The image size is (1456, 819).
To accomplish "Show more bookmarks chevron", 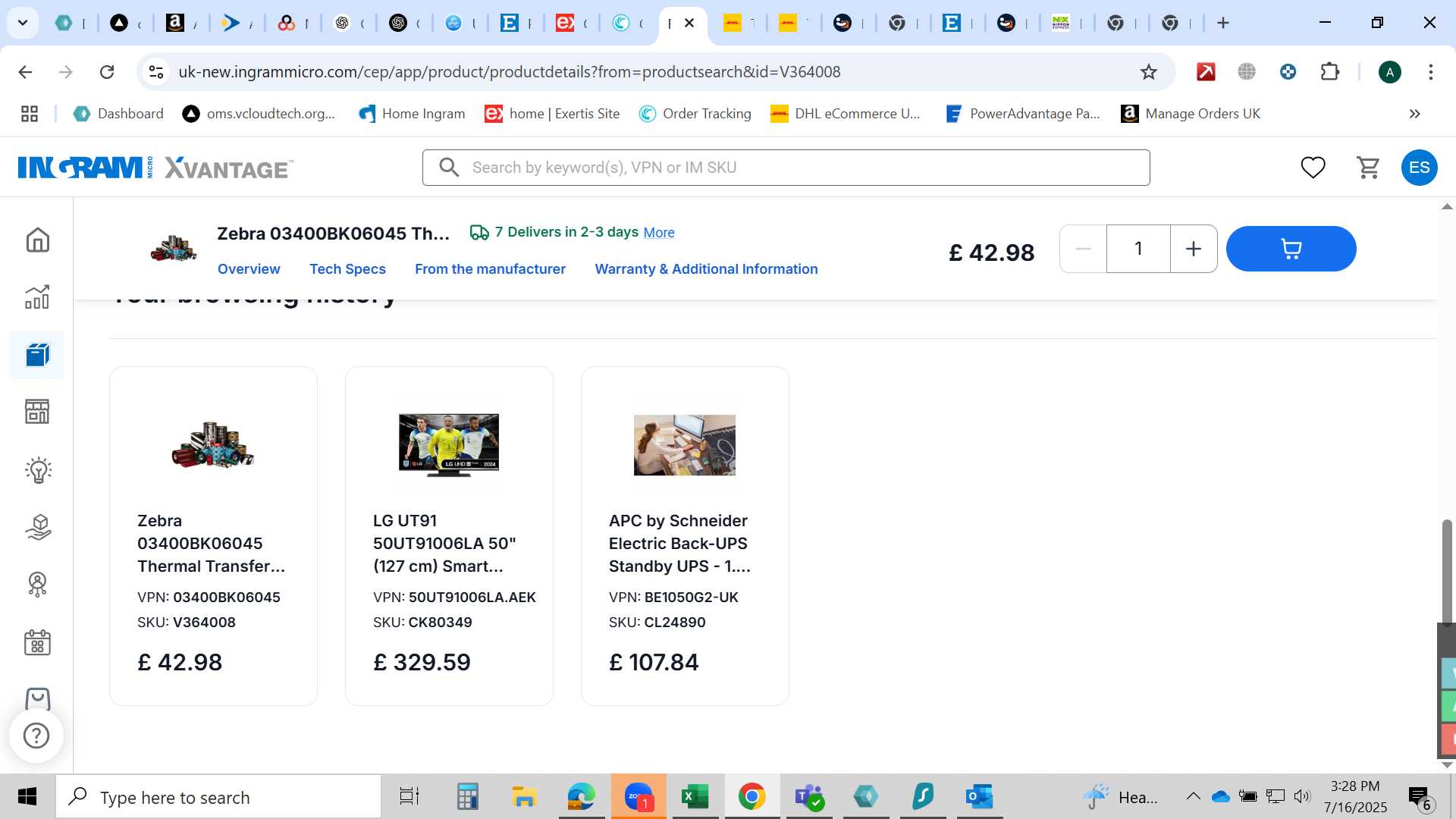I will click(x=1415, y=114).
